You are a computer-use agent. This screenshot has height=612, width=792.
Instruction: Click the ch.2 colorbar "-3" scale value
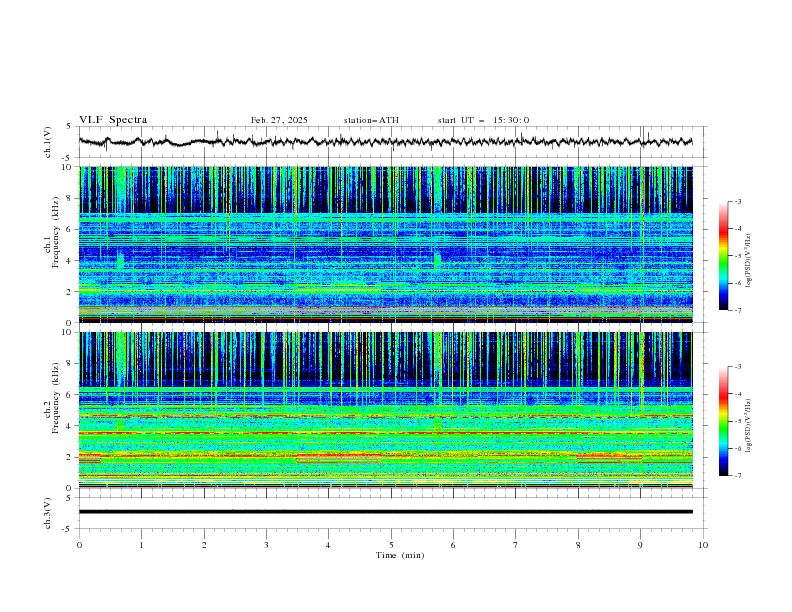(738, 367)
